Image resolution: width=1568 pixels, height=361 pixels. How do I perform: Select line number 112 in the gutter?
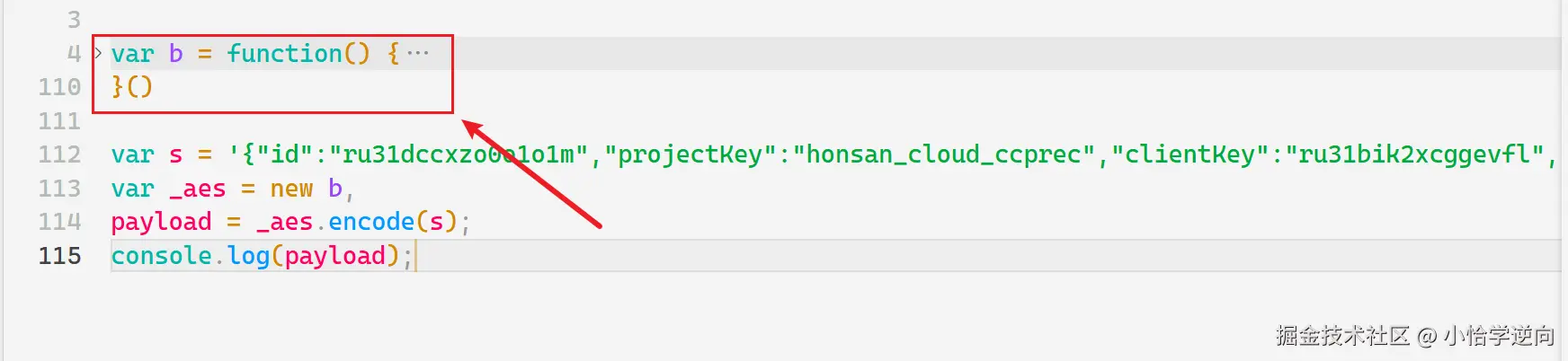[x=59, y=154]
